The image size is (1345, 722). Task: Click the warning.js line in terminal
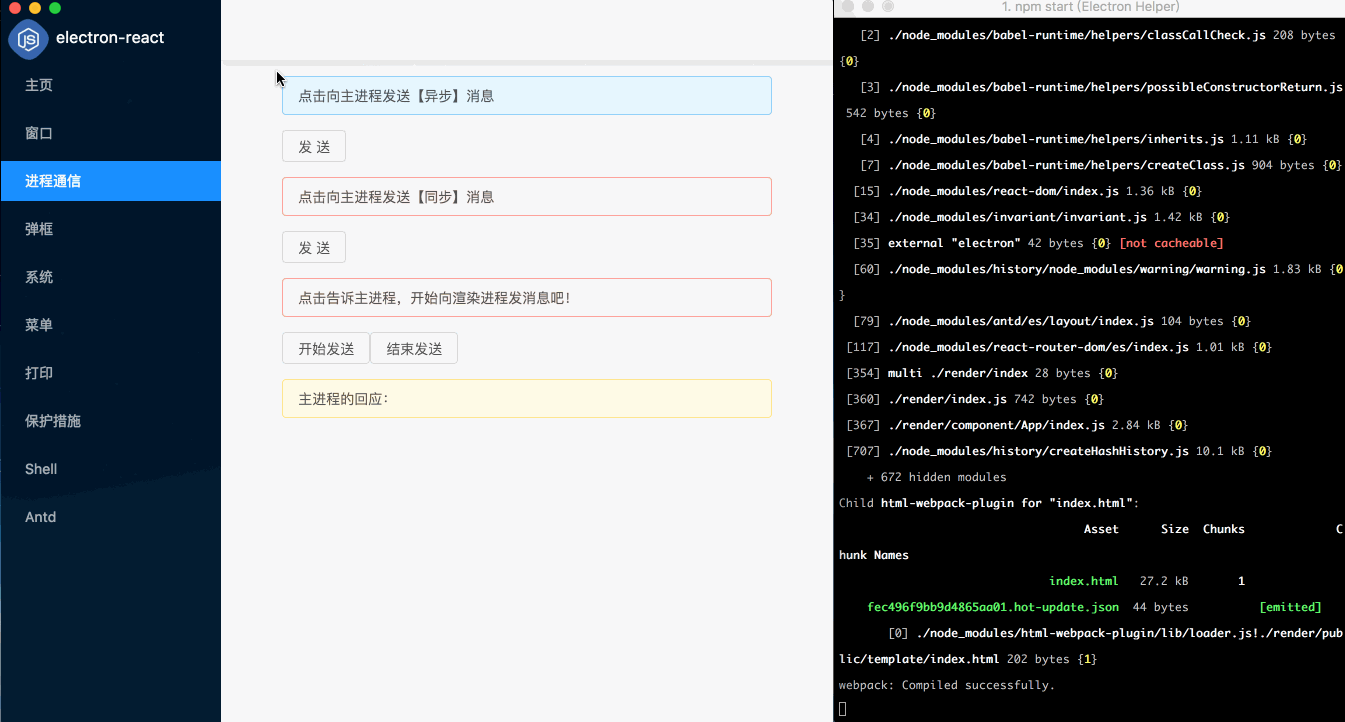coord(1097,269)
